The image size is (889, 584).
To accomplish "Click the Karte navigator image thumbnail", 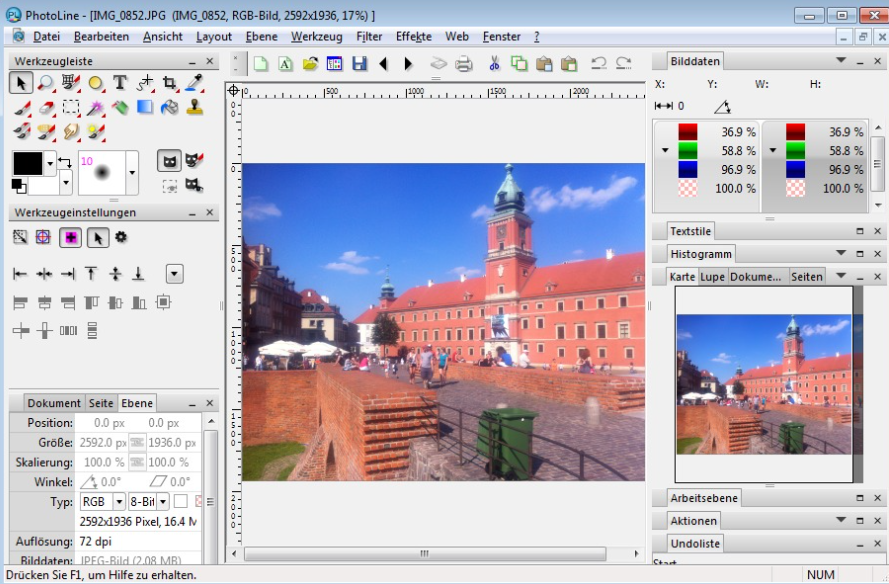I will pos(763,383).
